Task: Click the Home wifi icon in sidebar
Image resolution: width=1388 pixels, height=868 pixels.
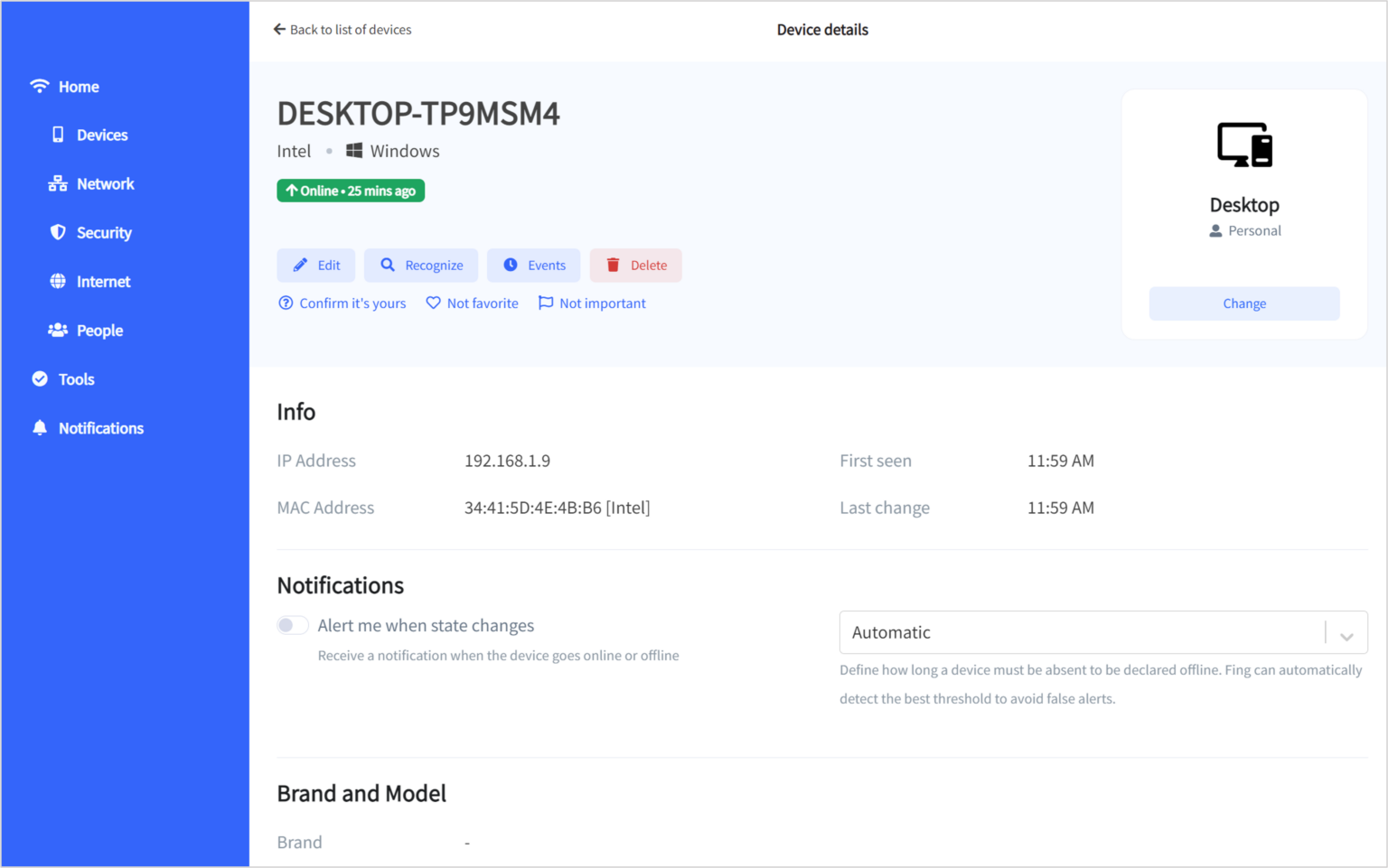Action: click(x=40, y=87)
